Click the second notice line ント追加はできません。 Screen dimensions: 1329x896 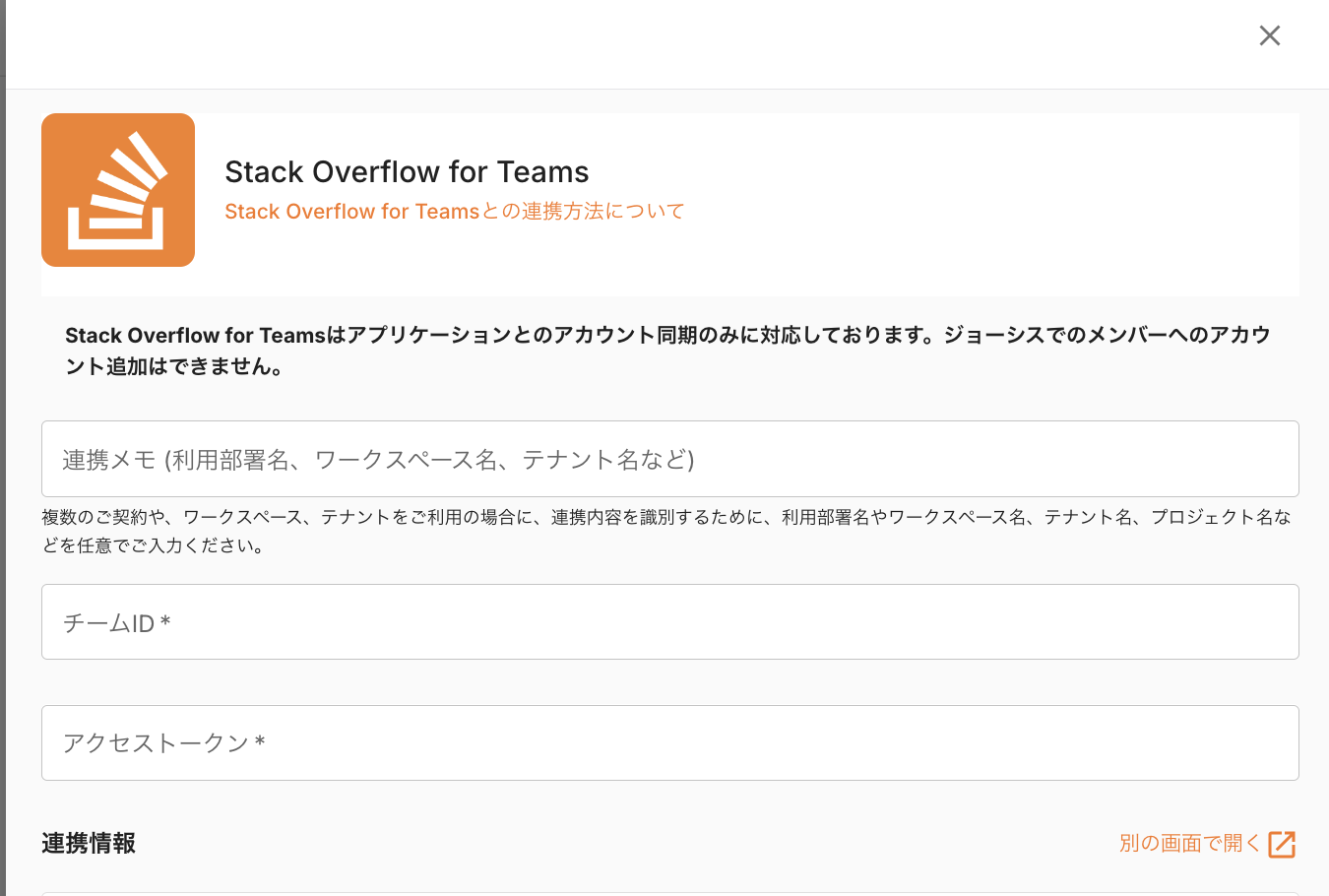[x=175, y=367]
